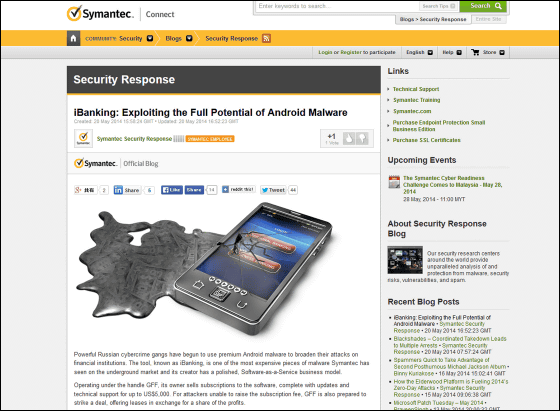Submit the article to reddit
This screenshot has width=560, height=411.
pyautogui.click(x=239, y=189)
